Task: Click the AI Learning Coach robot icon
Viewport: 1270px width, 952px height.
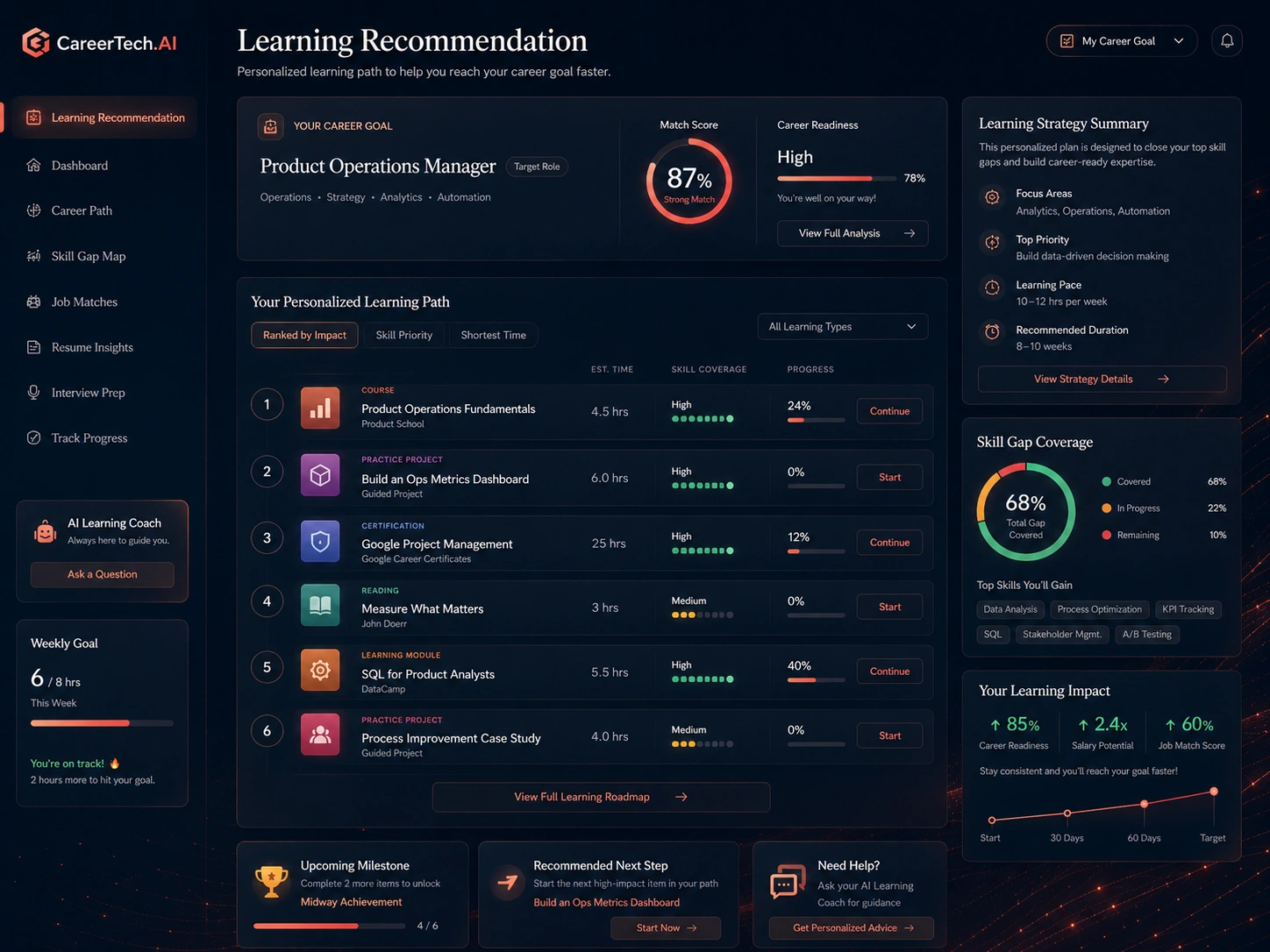Action: (45, 531)
